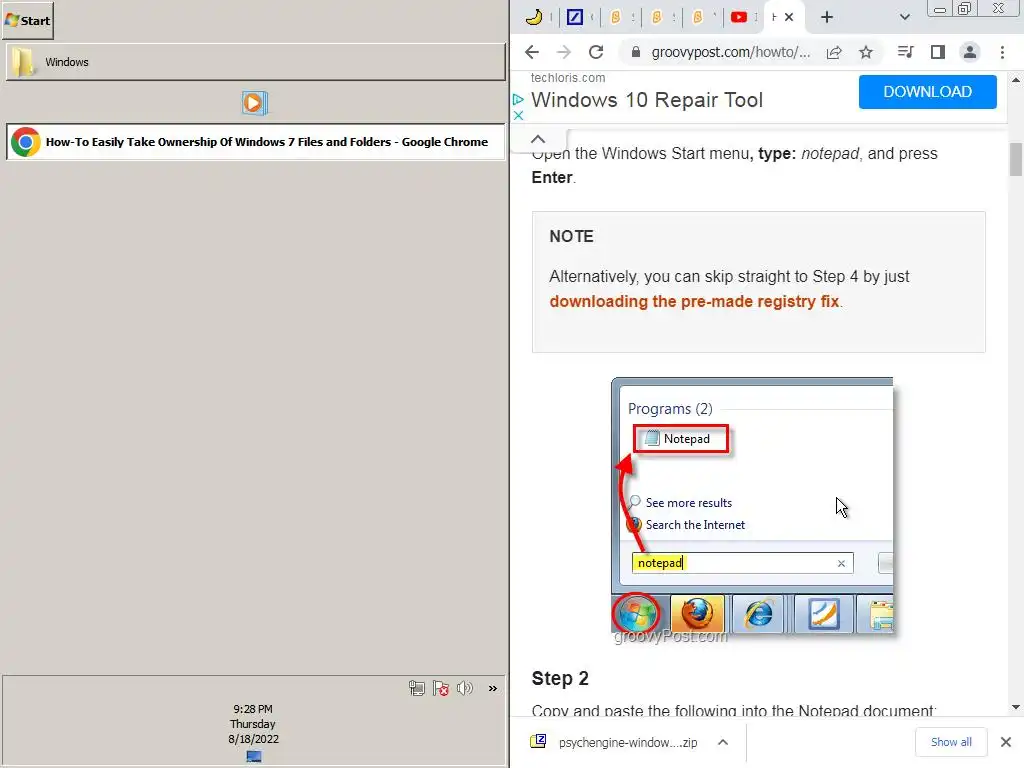Open a new Chrome tab

tap(827, 17)
